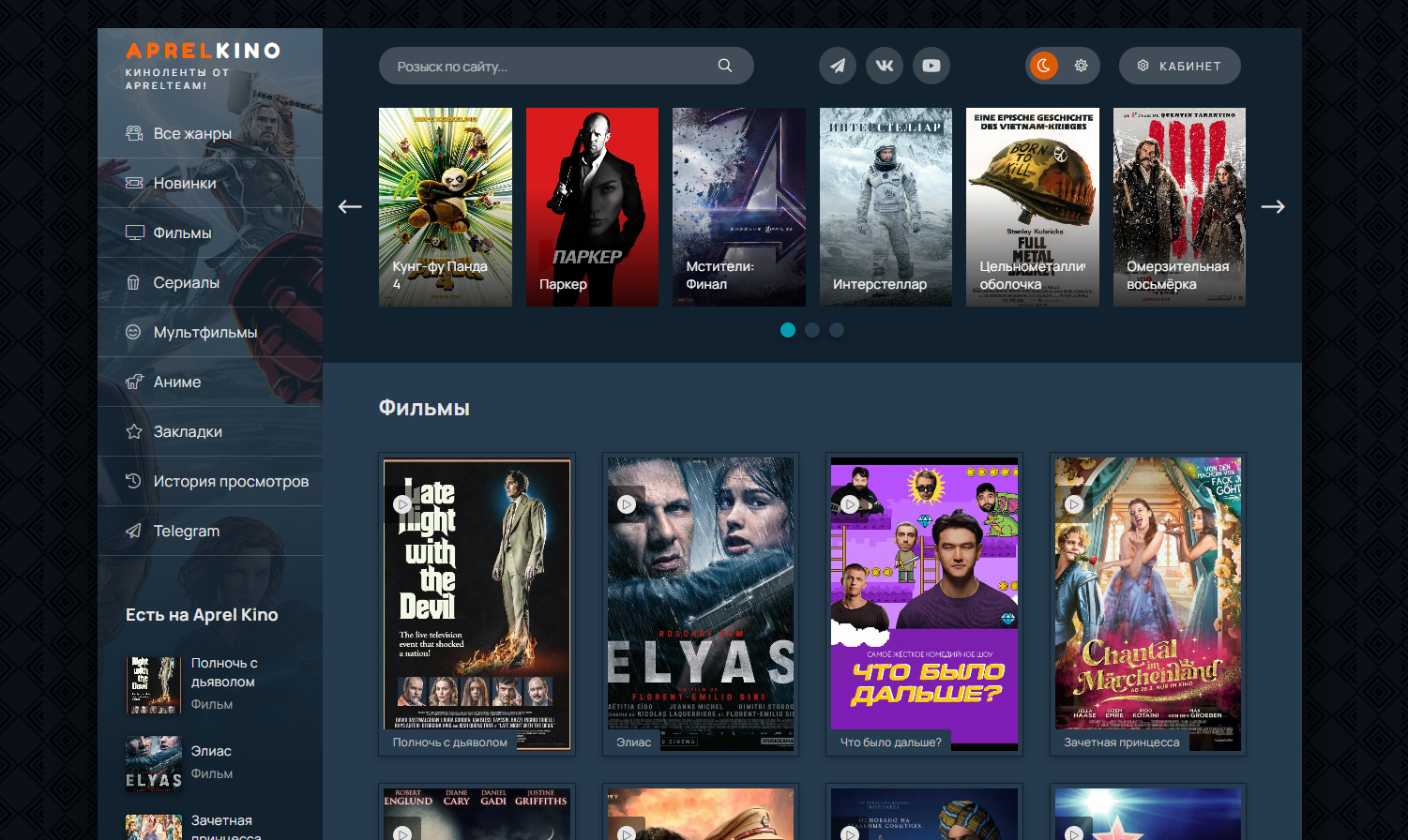Open the ELYAS thumbnail in sidebar list
This screenshot has height=840, width=1408.
pos(154,763)
